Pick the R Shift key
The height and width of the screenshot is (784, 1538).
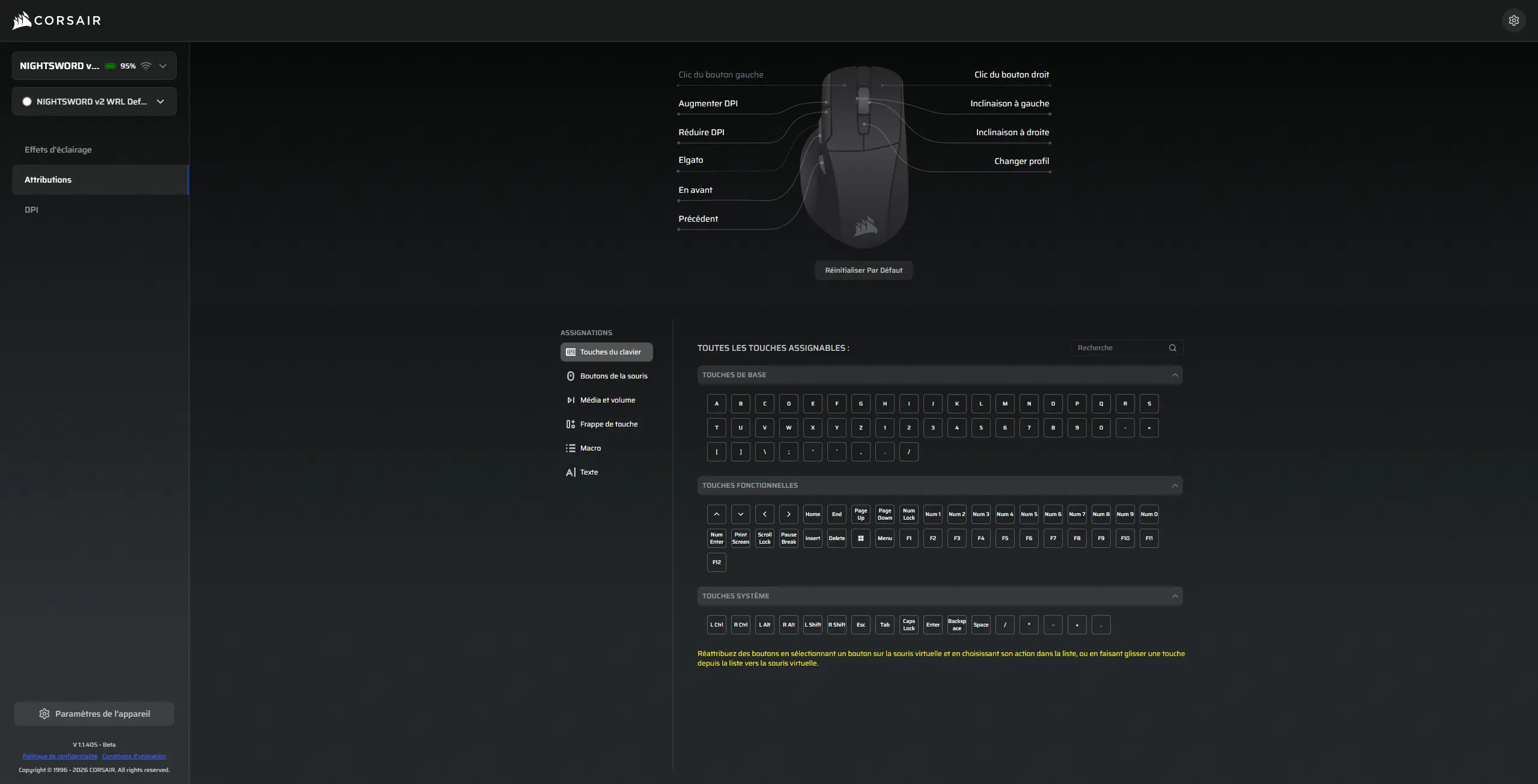coord(837,625)
